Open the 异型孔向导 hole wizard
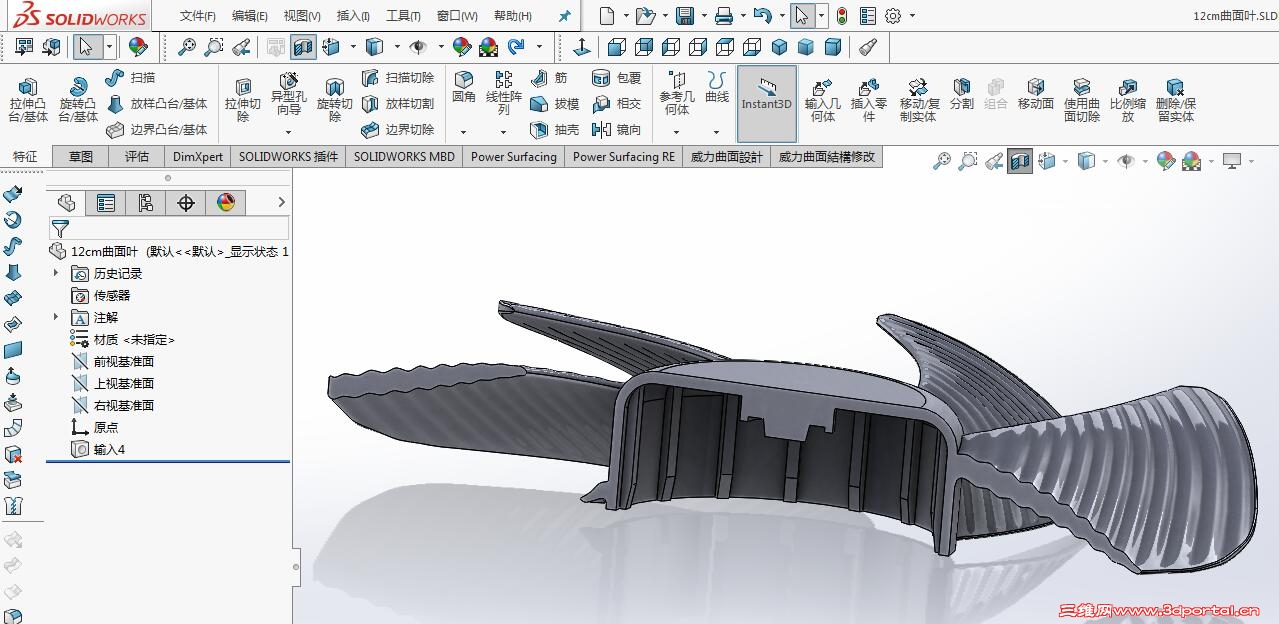 [x=289, y=94]
